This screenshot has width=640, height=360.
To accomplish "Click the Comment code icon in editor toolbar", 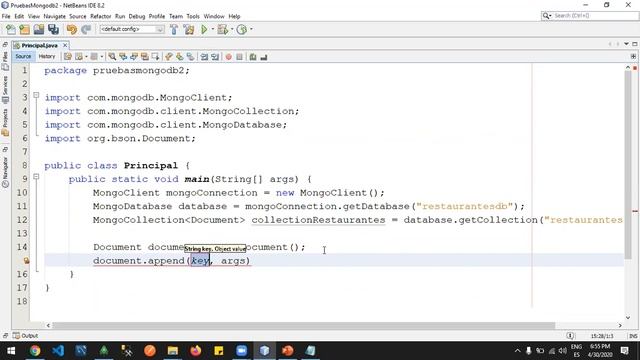I will (x=253, y=57).
